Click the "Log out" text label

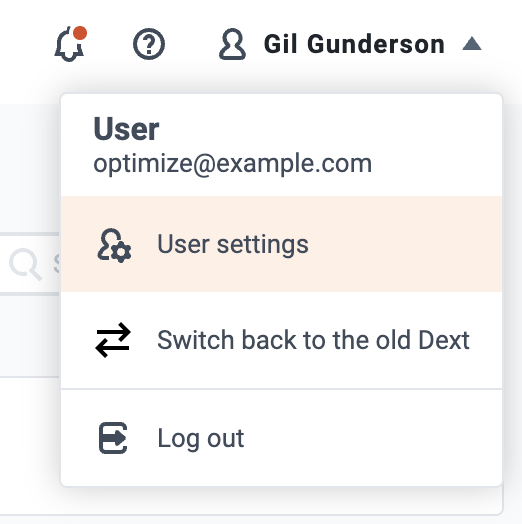[x=201, y=438]
